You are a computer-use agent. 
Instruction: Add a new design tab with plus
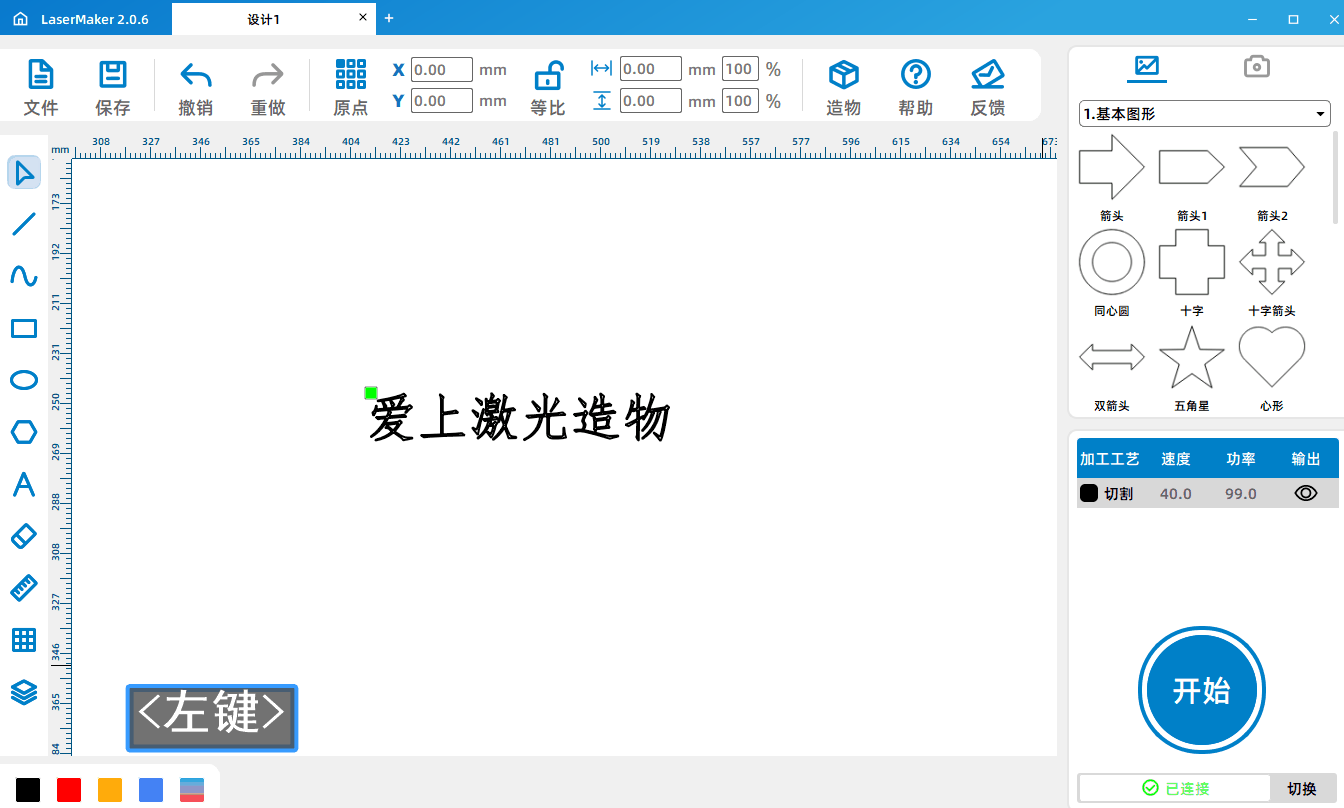coord(389,18)
